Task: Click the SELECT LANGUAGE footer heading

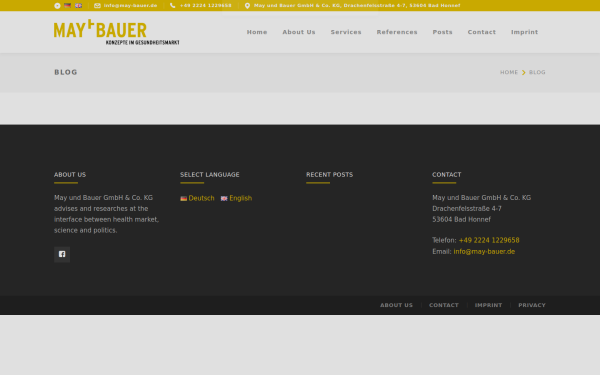Action: [210, 174]
